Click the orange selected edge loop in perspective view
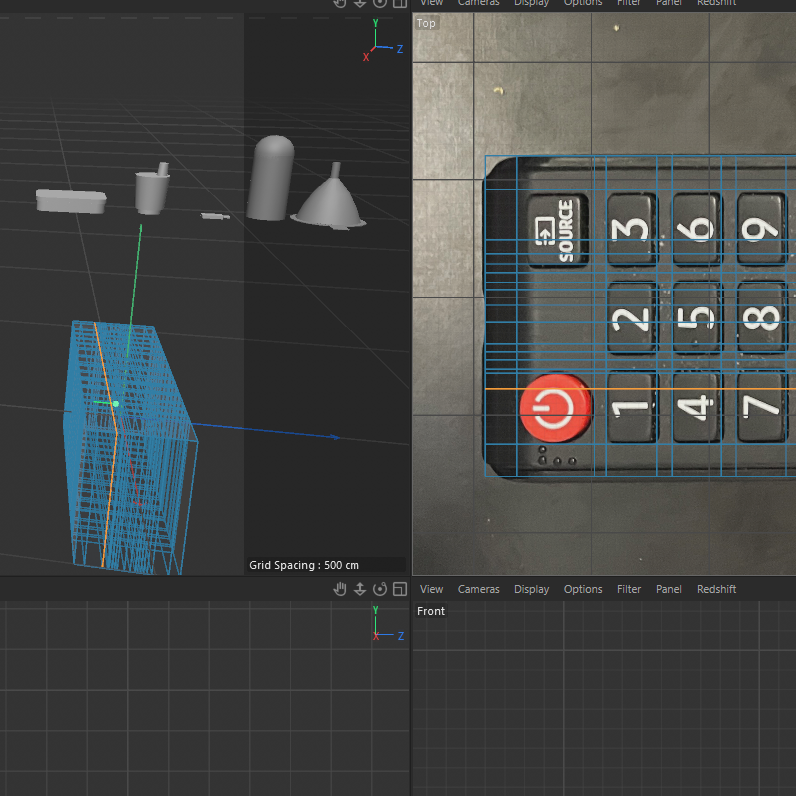Image resolution: width=796 pixels, height=796 pixels. point(110,442)
